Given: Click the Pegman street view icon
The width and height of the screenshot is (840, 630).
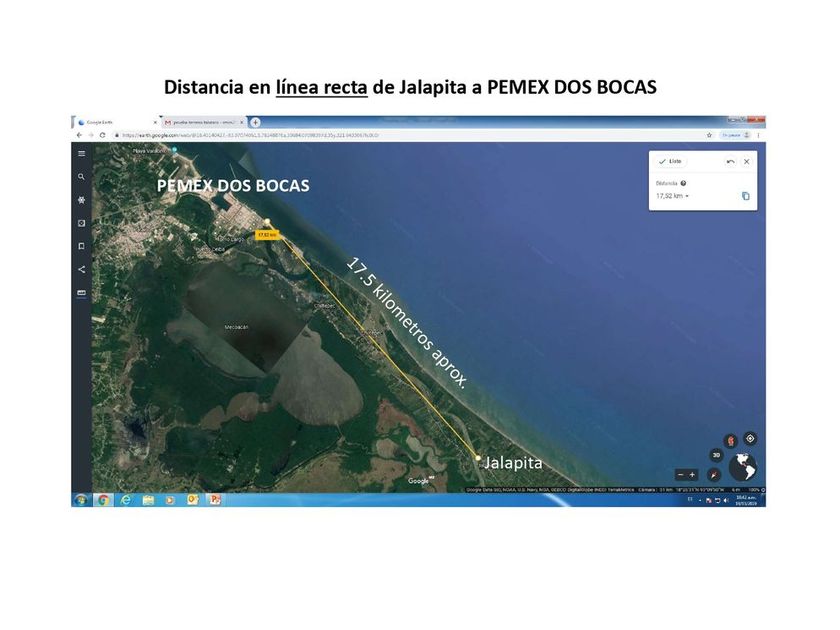Looking at the screenshot, I should (x=730, y=439).
